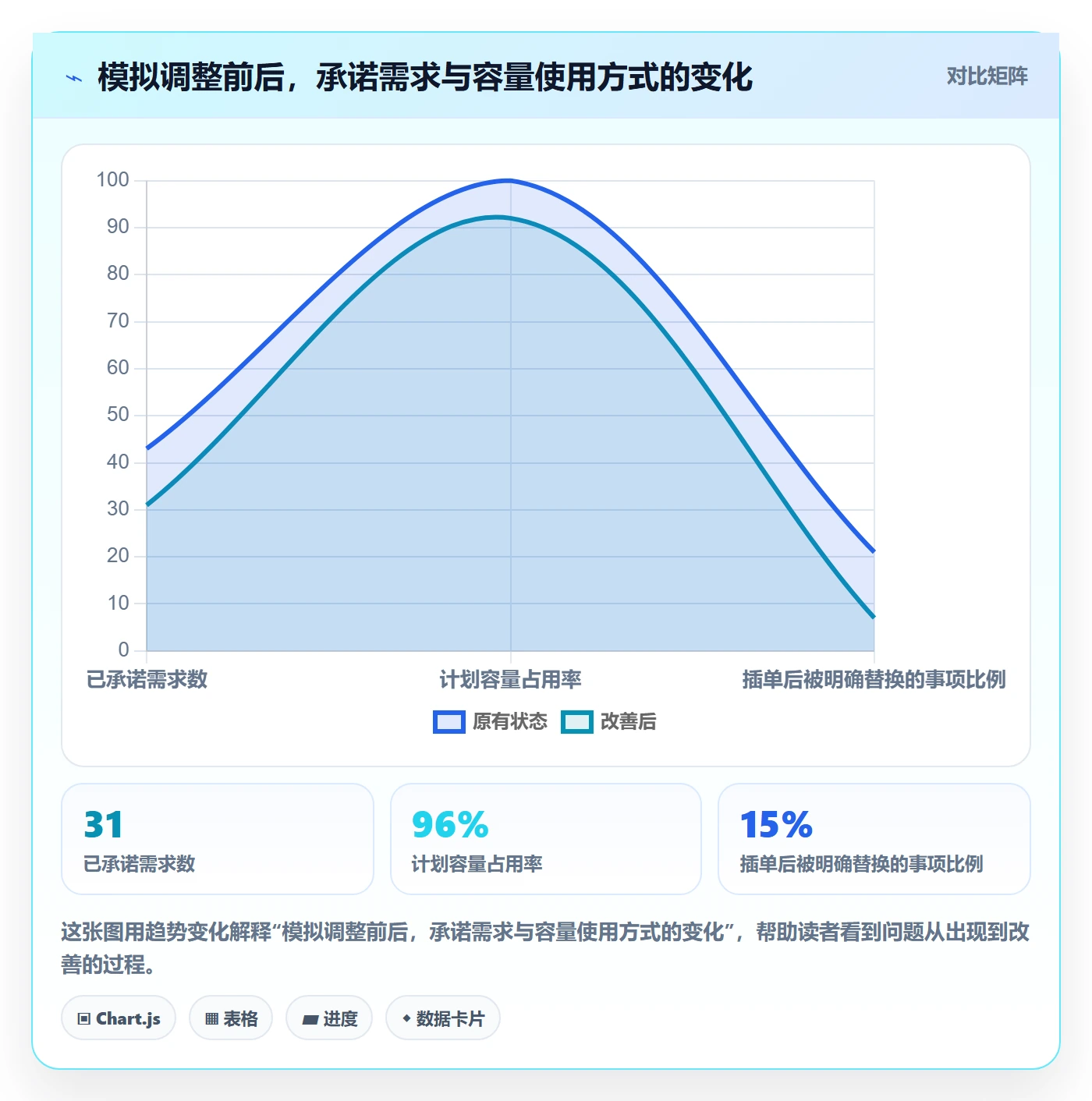Toggle the 改善后 legend swatch

[x=577, y=722]
